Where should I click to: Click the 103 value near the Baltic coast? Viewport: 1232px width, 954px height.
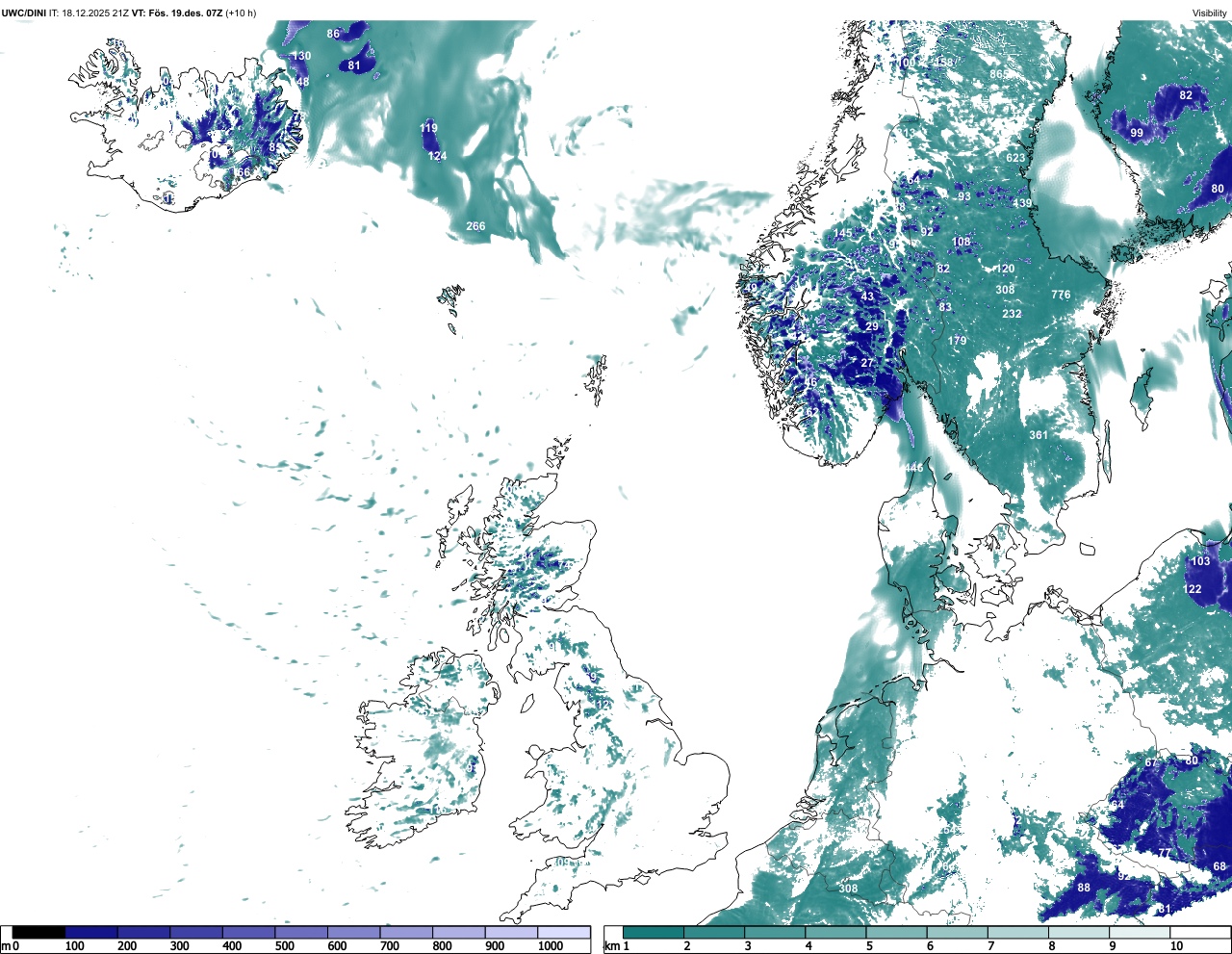[x=1201, y=561]
